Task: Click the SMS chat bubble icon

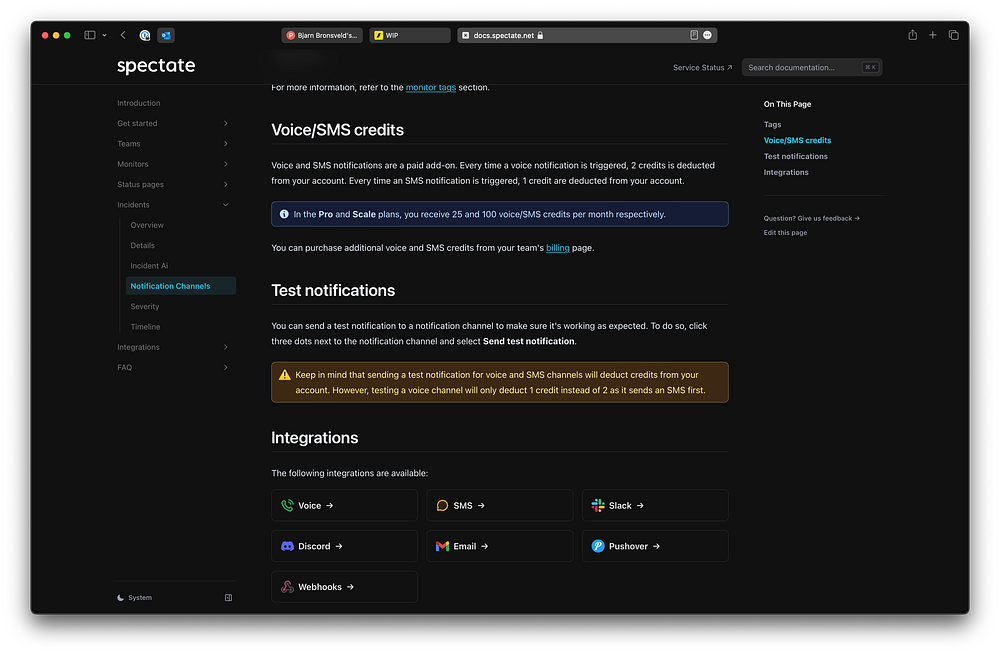Action: coord(442,506)
